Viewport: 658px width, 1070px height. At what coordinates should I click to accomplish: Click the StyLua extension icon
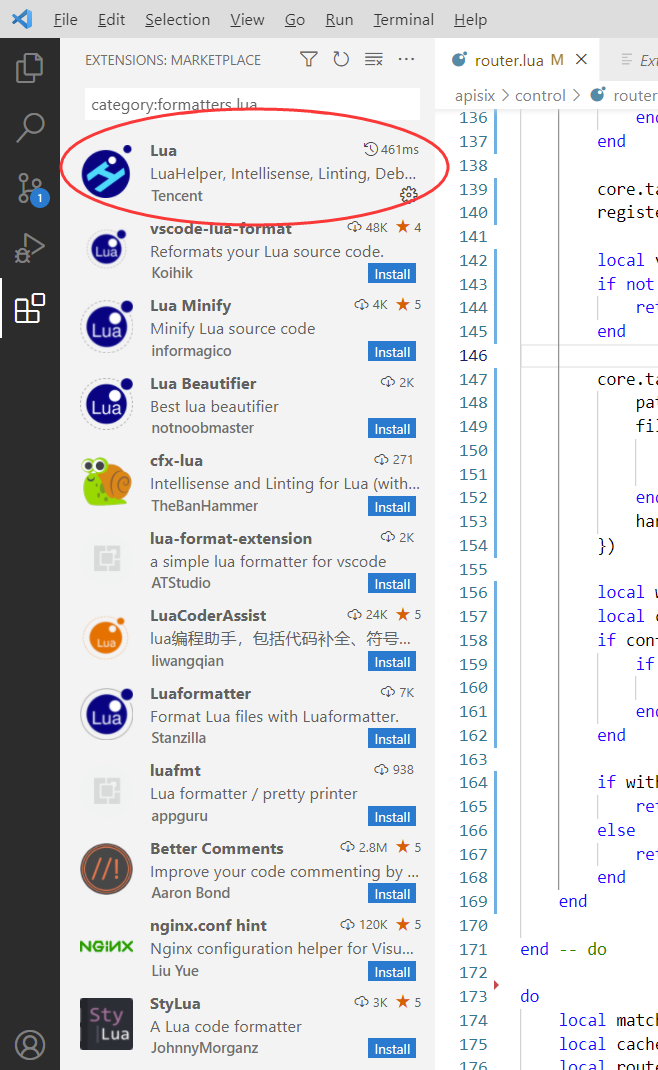point(106,1024)
